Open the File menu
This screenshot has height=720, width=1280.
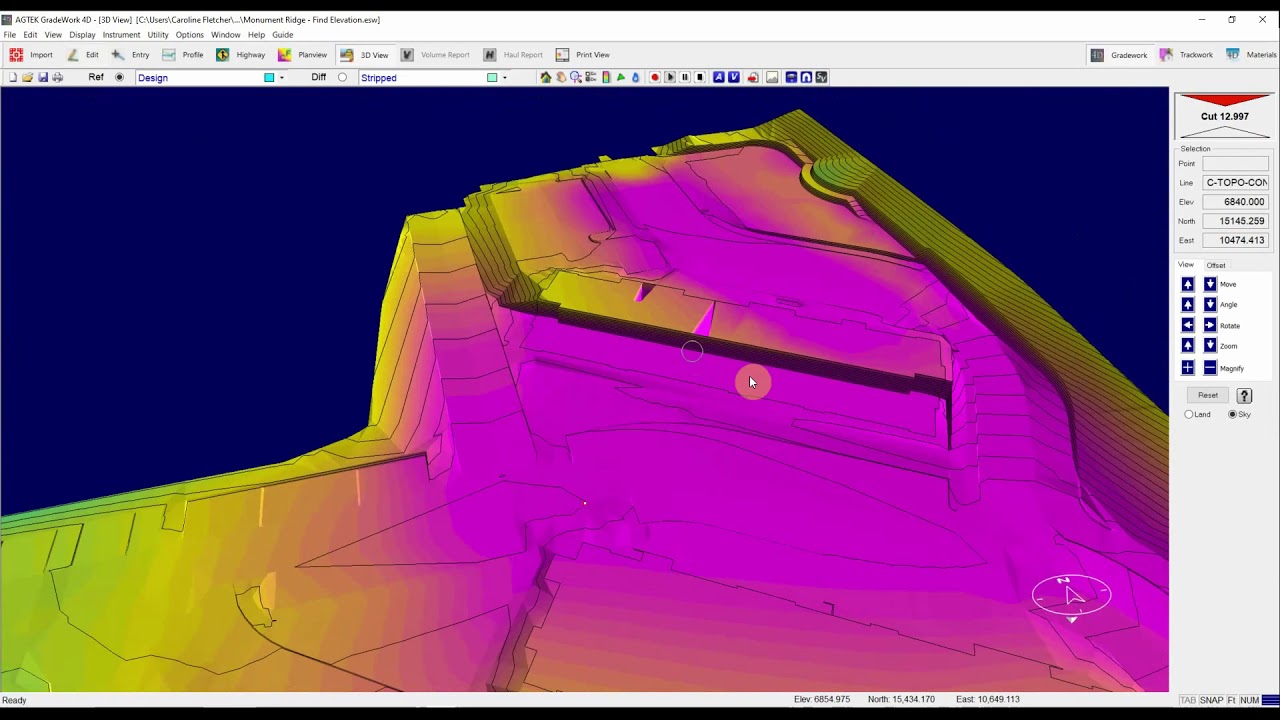(9, 35)
